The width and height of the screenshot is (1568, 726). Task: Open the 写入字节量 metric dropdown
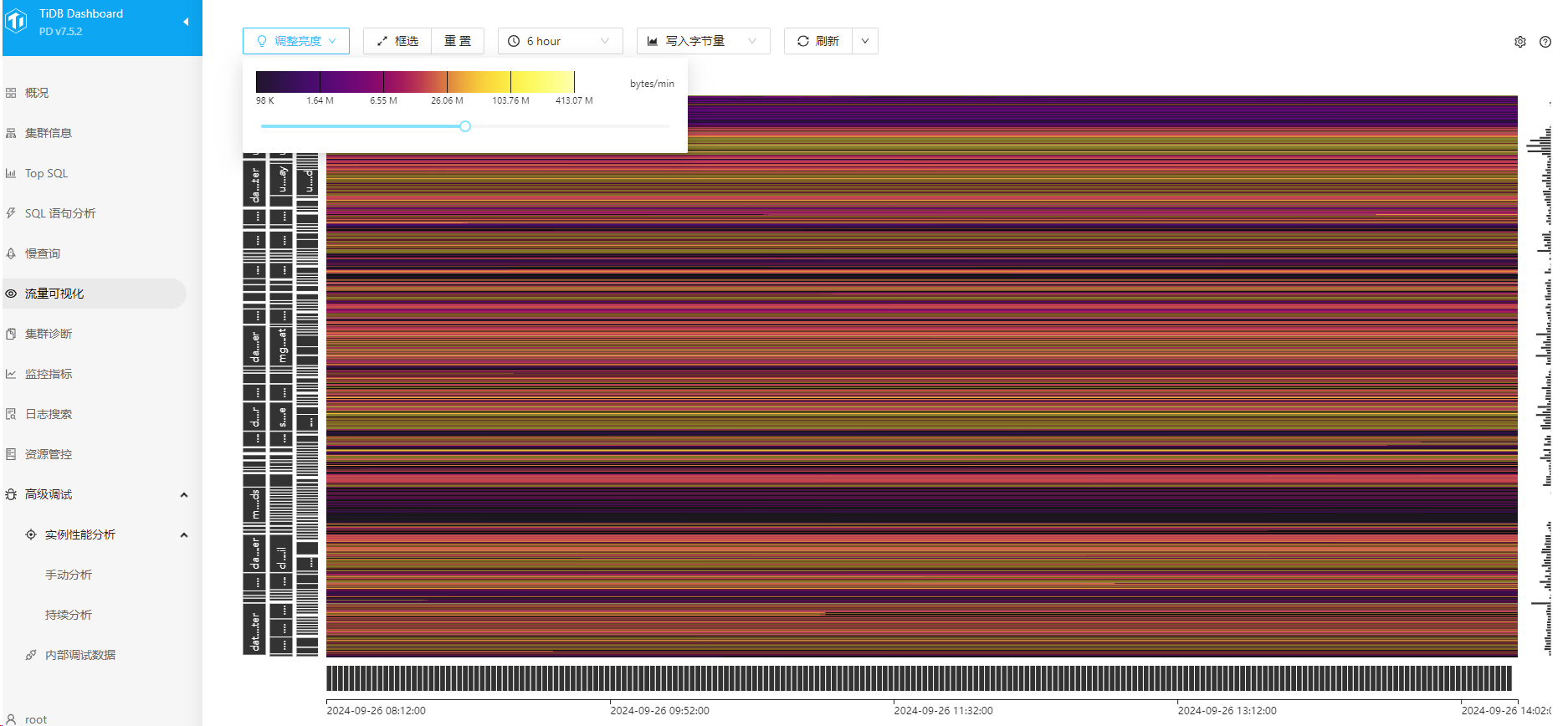[703, 41]
